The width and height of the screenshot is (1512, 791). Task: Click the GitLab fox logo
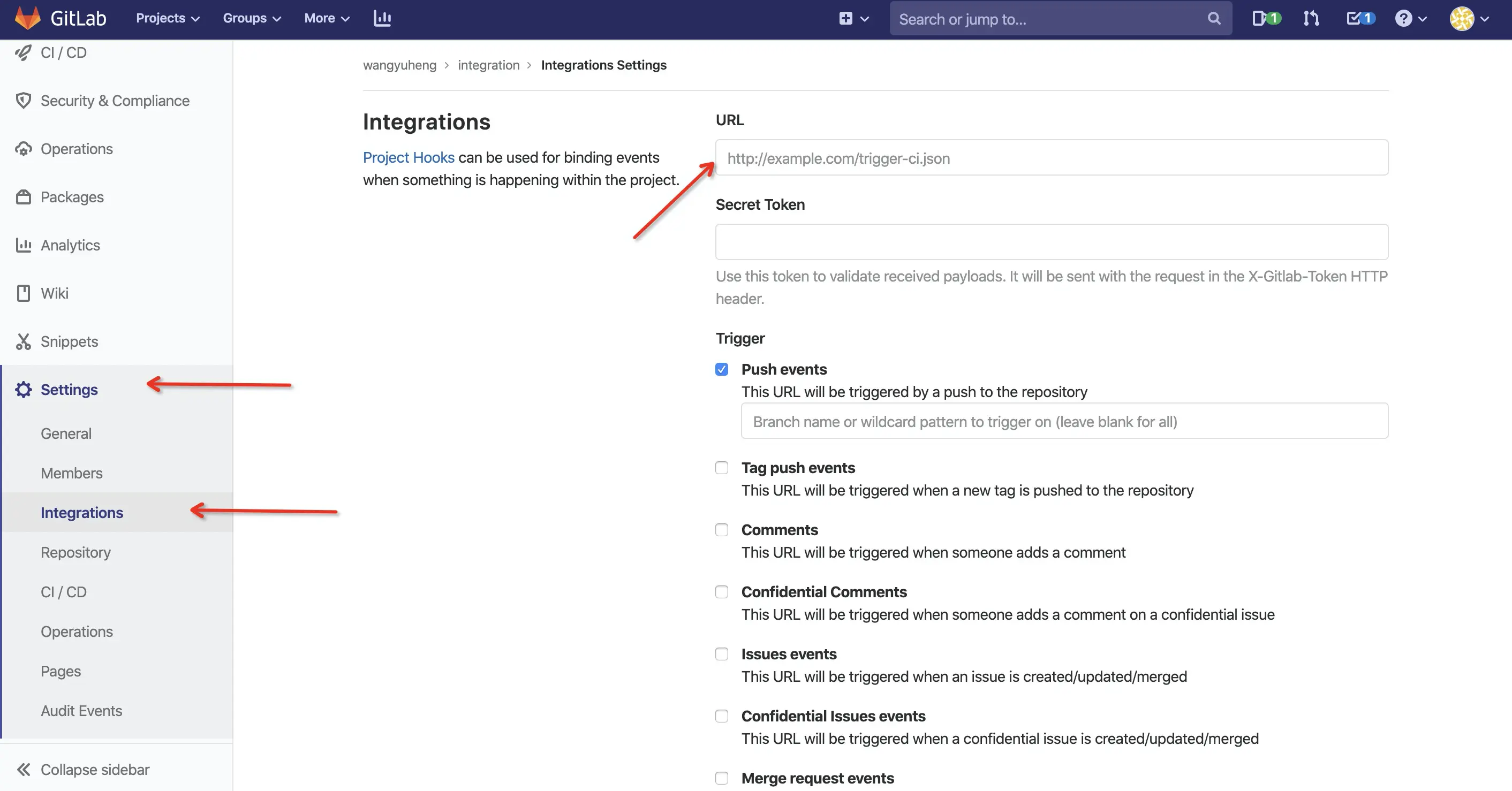pyautogui.click(x=28, y=18)
